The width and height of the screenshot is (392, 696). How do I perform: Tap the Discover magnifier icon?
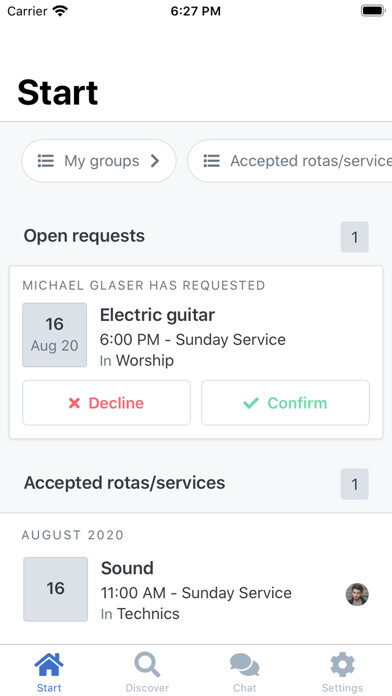147,665
